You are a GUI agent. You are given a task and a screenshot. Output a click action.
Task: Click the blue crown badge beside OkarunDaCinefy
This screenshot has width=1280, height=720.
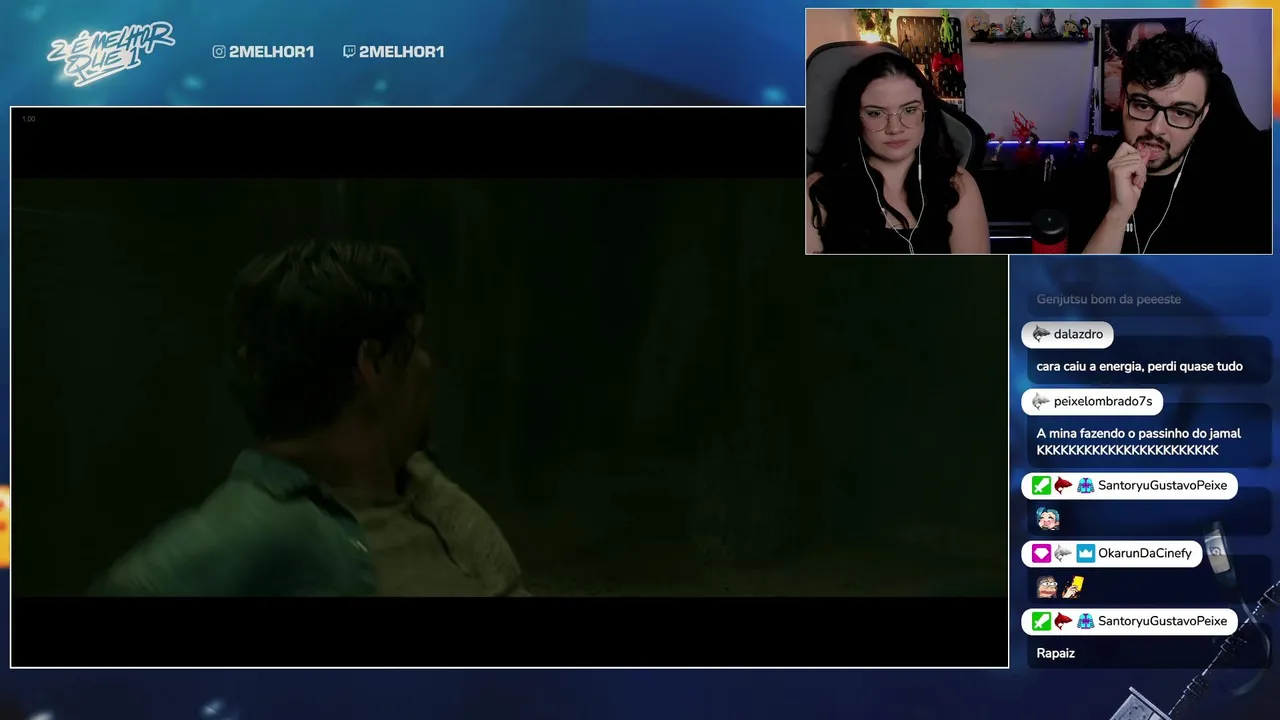point(1085,553)
